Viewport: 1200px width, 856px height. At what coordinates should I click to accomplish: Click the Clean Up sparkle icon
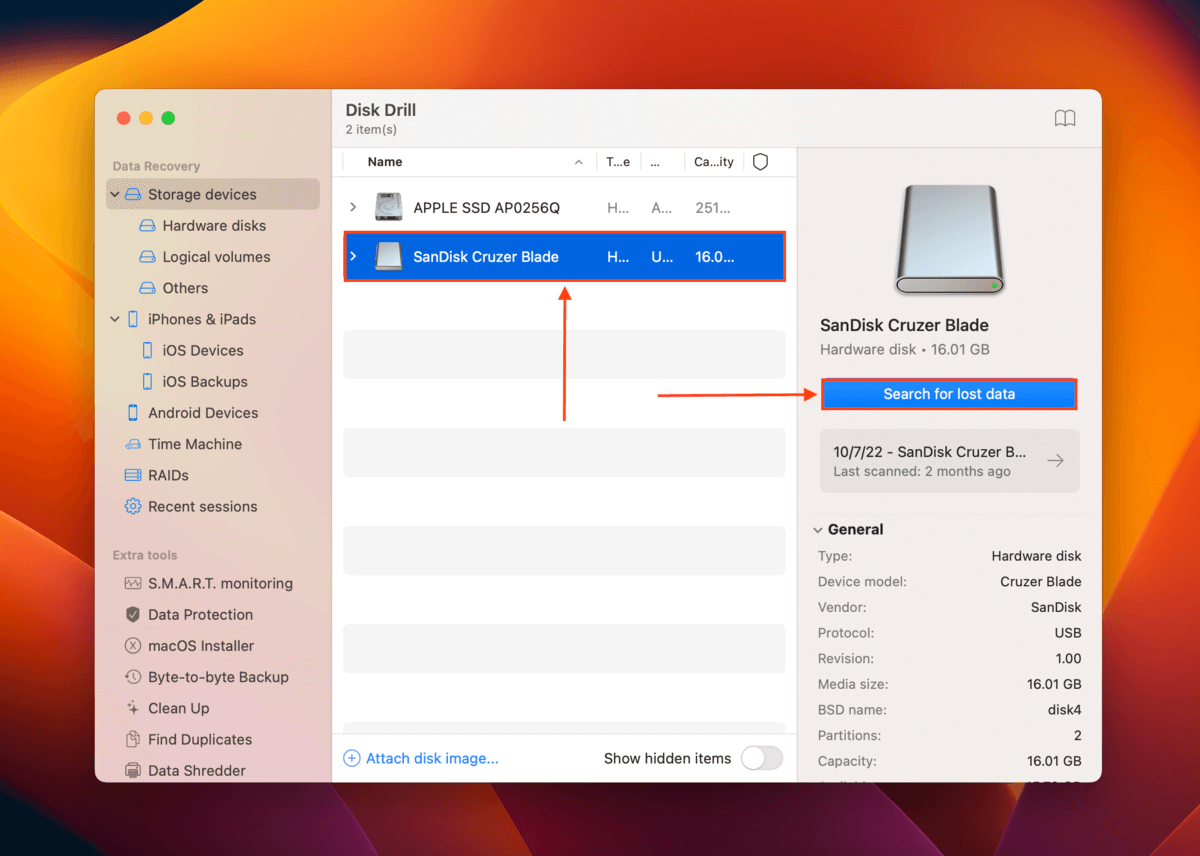pos(133,708)
